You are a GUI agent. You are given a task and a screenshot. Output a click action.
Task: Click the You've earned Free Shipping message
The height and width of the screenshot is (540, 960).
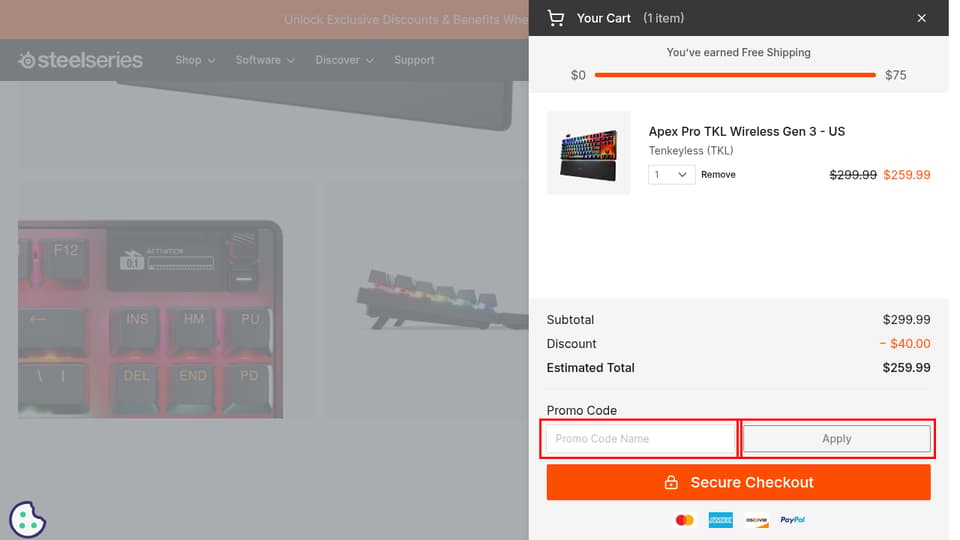tap(738, 53)
